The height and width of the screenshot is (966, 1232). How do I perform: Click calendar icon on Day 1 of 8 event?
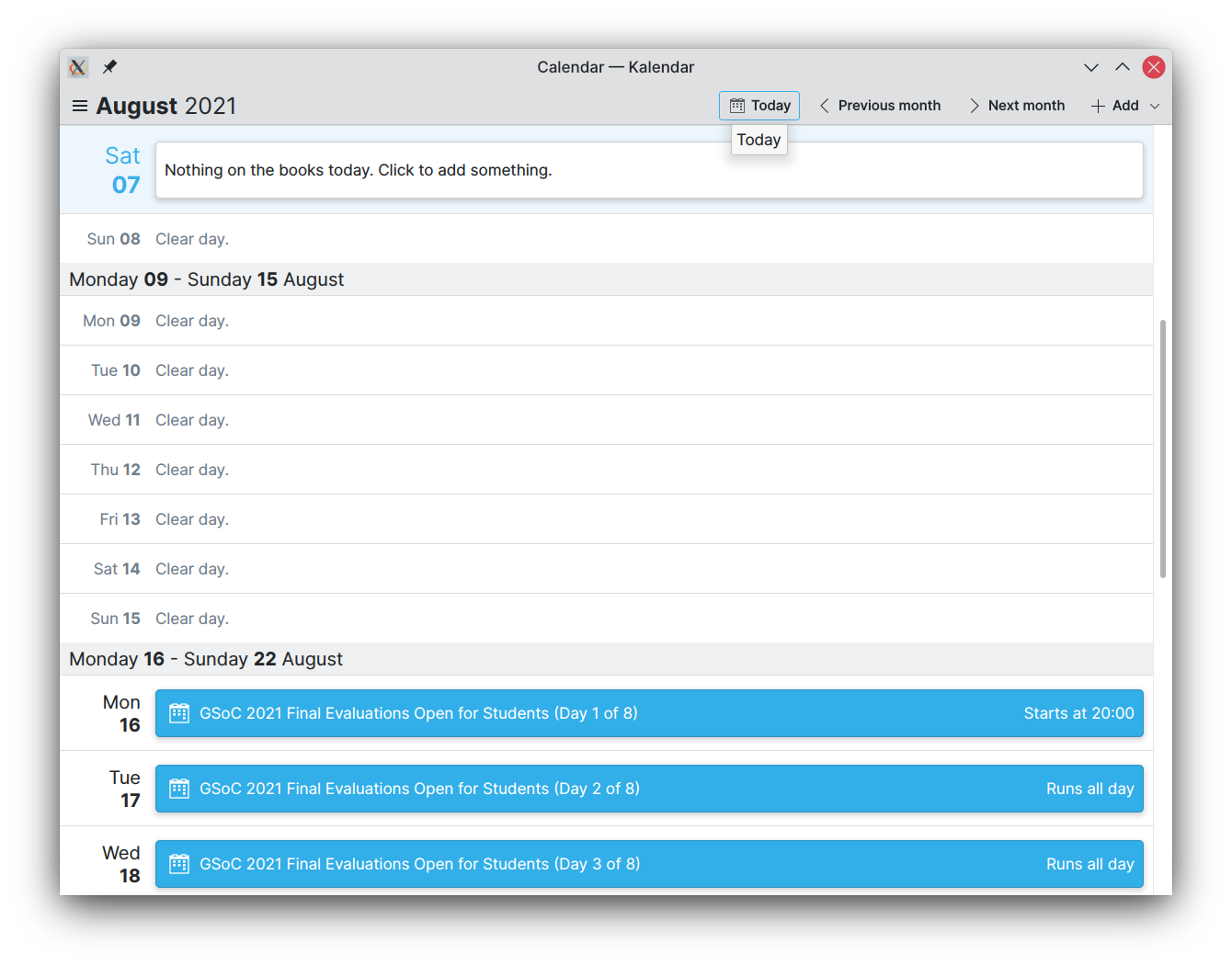tap(179, 713)
